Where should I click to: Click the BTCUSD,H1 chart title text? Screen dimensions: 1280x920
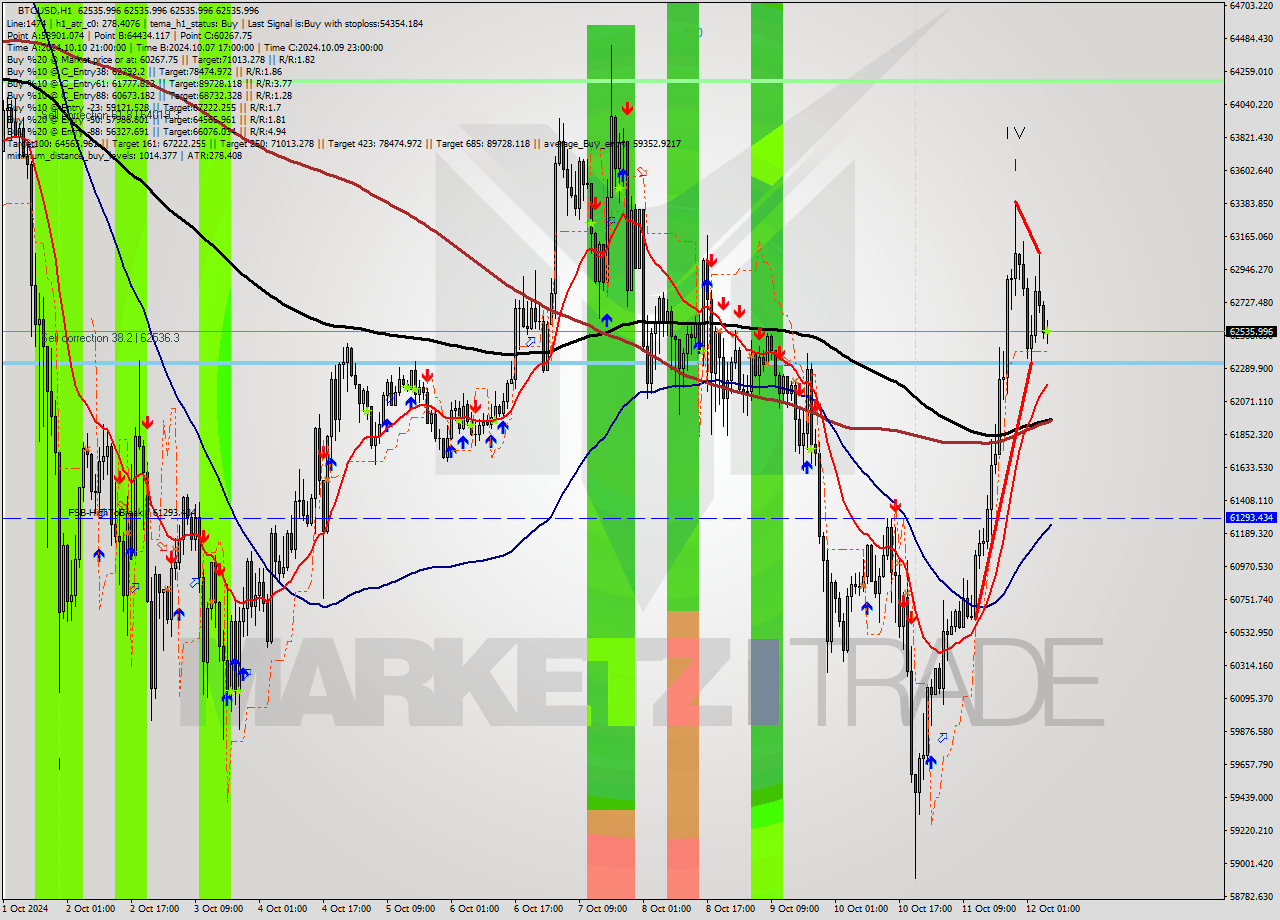46,10
